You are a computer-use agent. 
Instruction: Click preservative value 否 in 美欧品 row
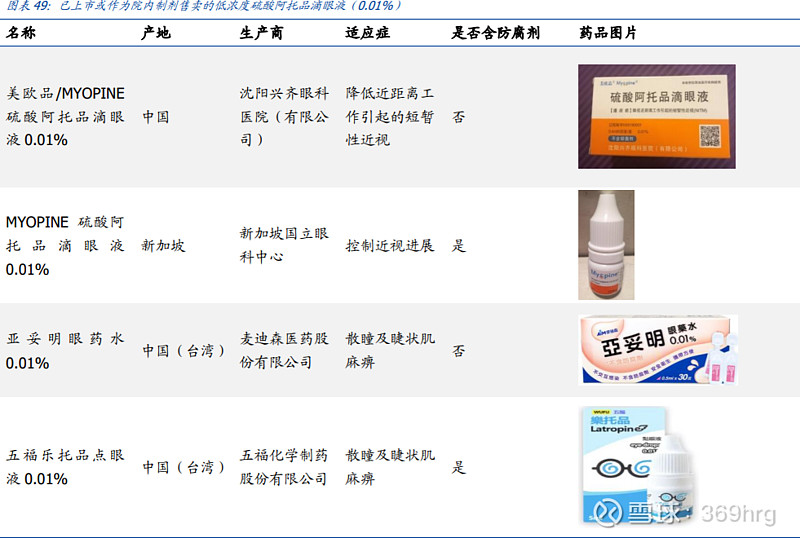pos(458,117)
